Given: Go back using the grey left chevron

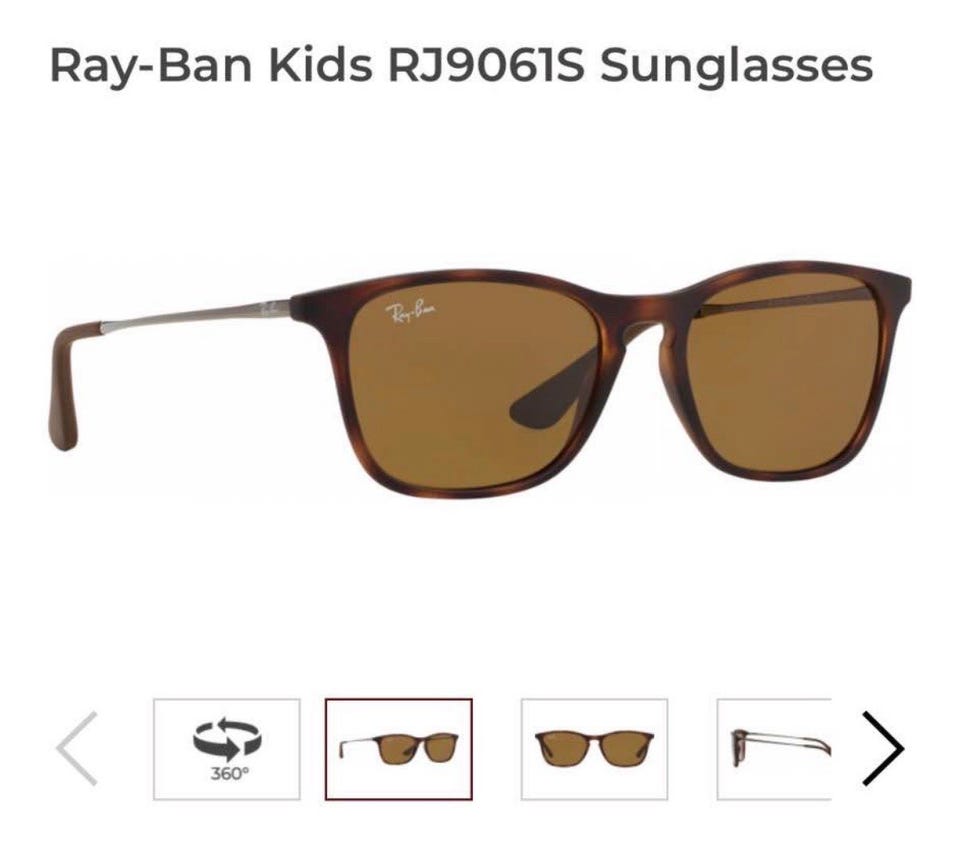Looking at the screenshot, I should (77, 748).
